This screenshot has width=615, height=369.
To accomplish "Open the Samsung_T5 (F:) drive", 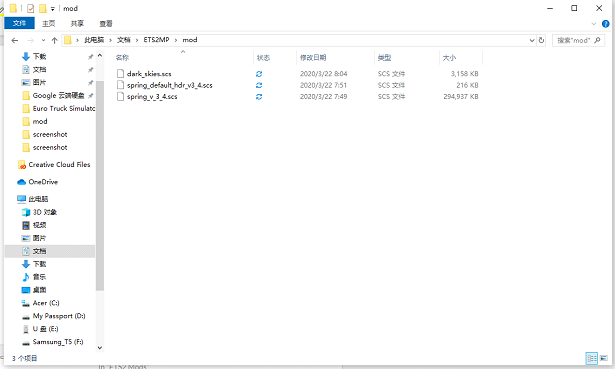I will tap(58, 342).
